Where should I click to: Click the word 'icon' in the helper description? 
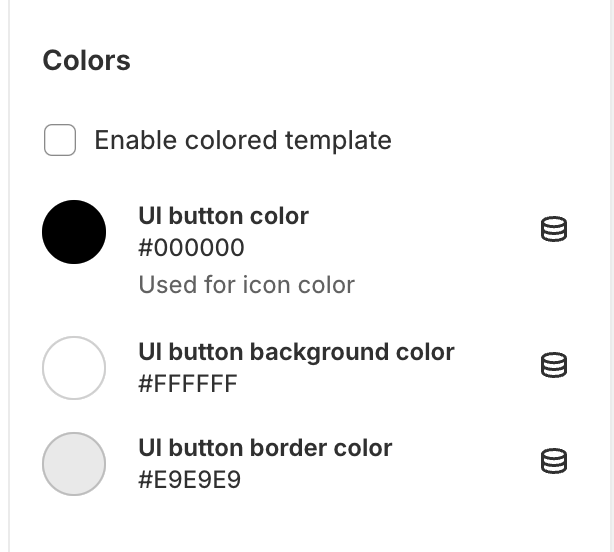[x=267, y=285]
